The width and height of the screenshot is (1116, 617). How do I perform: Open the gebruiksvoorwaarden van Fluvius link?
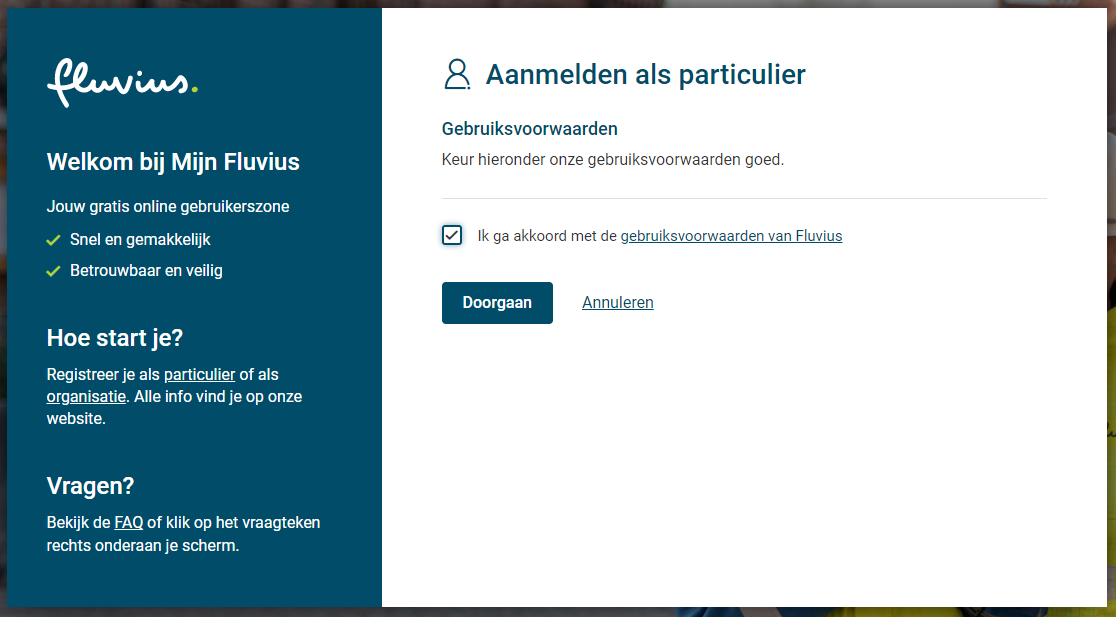click(732, 236)
